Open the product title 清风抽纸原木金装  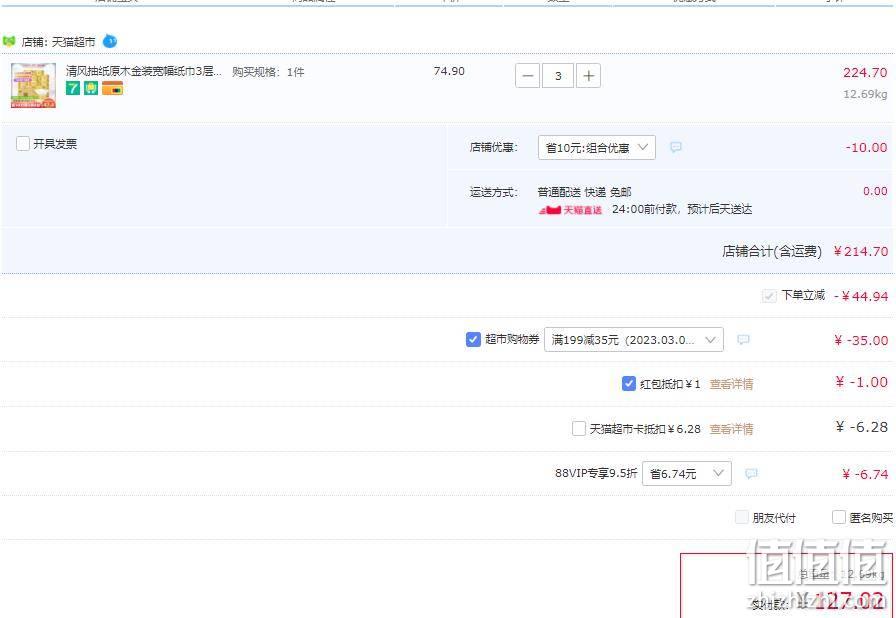pos(143,71)
